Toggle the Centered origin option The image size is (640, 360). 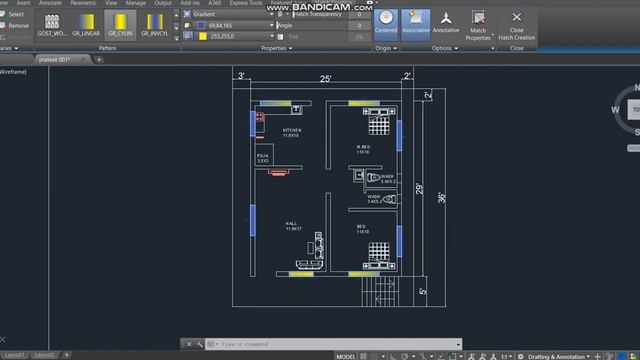click(386, 24)
